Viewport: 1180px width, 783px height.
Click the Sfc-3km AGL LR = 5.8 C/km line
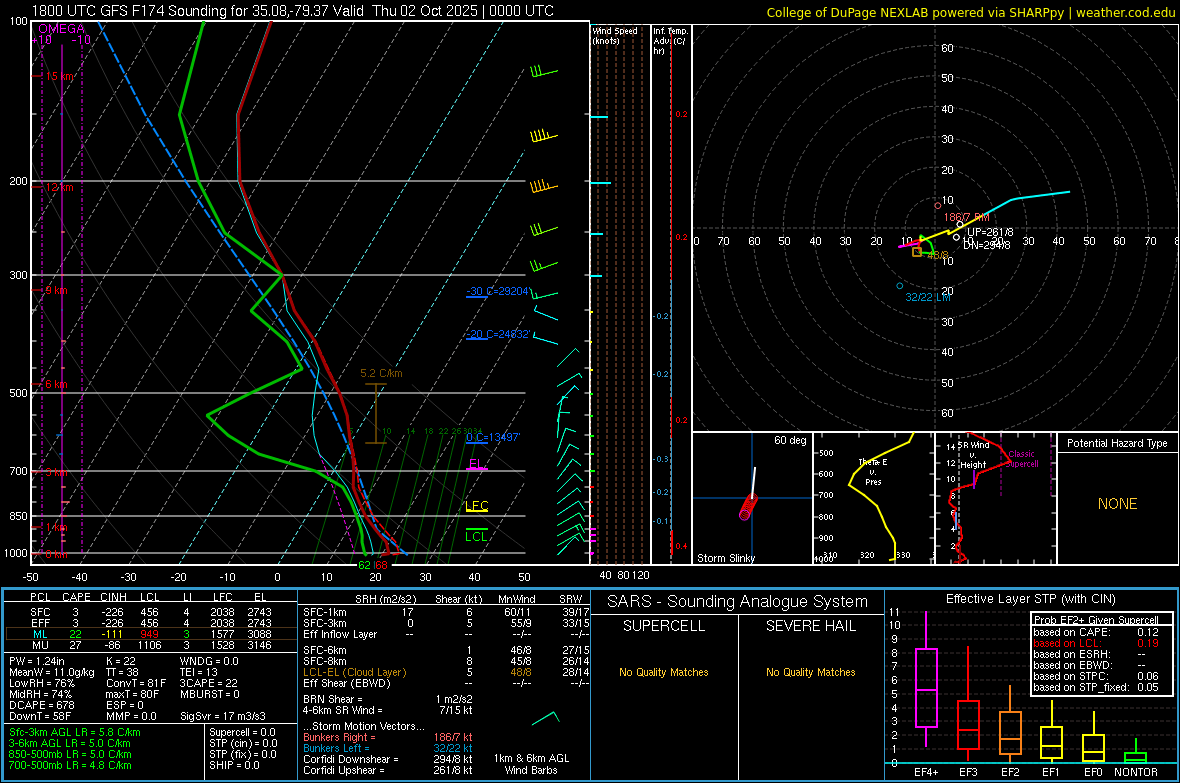click(x=75, y=732)
